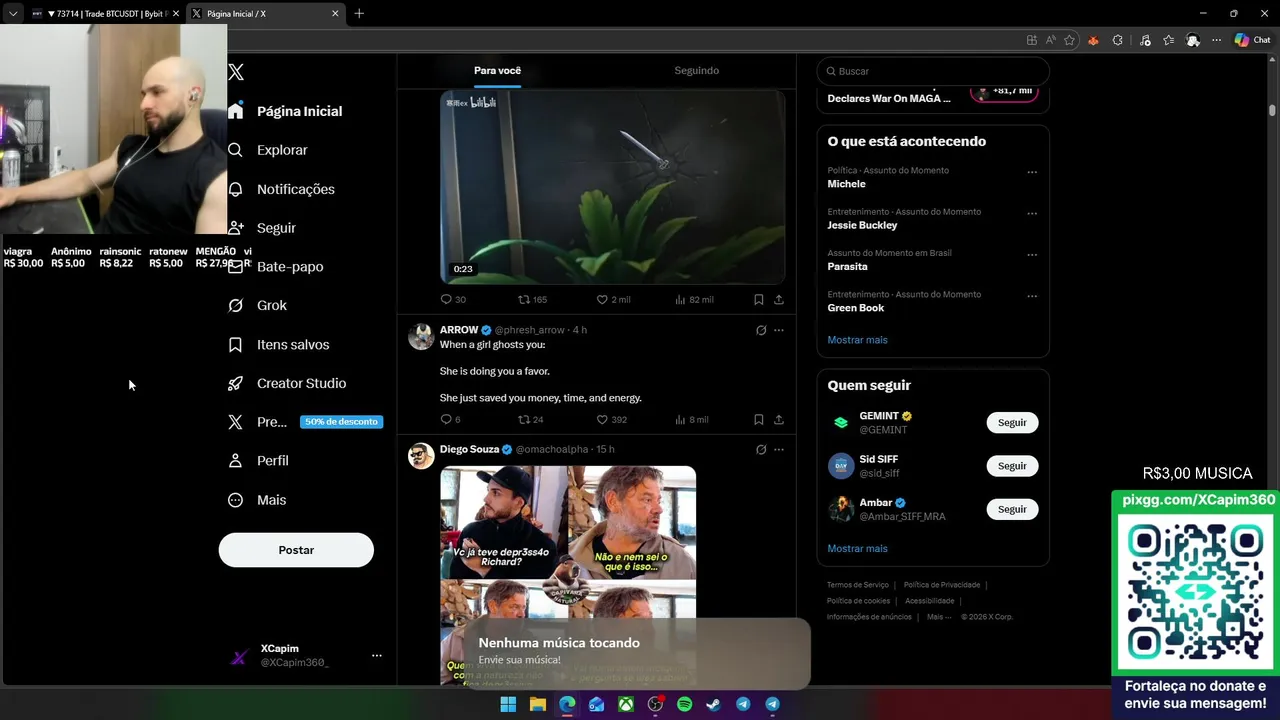Click Grok explain icon on Diego Souza's post

point(761,450)
